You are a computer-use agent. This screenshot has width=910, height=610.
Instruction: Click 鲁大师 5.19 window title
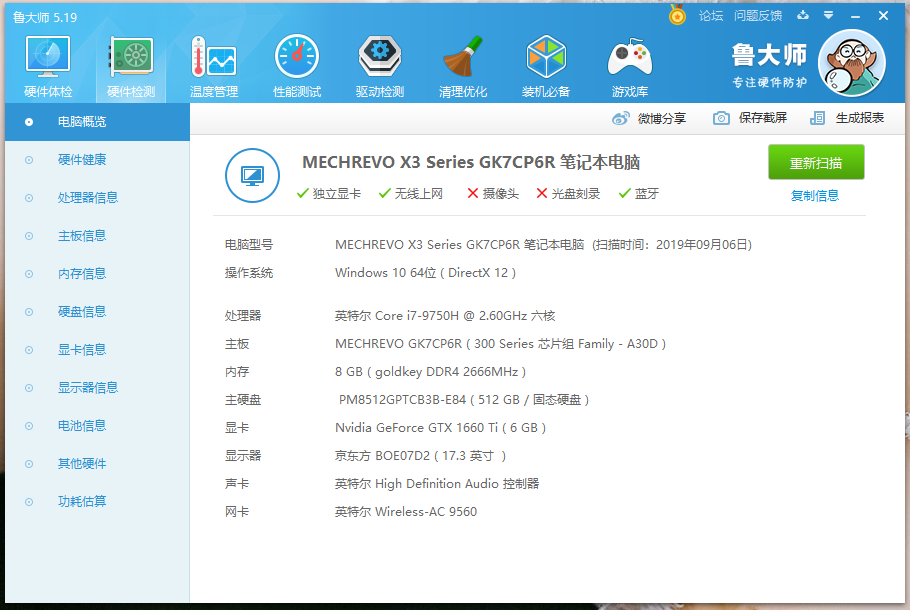click(x=45, y=17)
